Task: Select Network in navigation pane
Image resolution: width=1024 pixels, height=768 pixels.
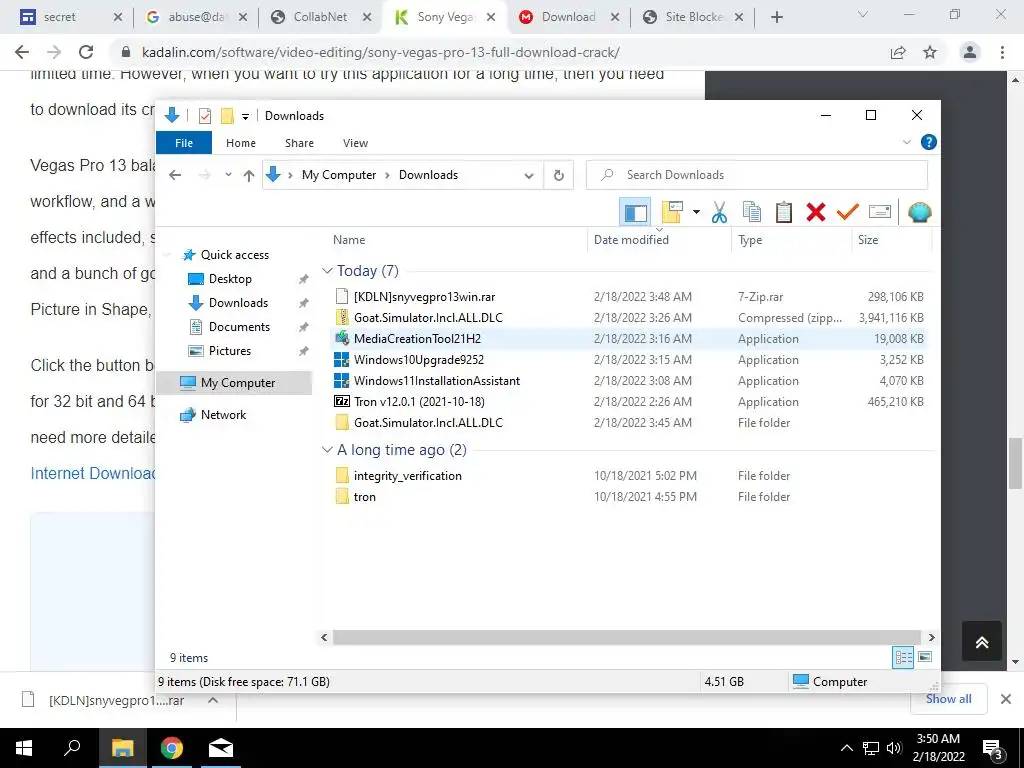Action: pos(223,415)
